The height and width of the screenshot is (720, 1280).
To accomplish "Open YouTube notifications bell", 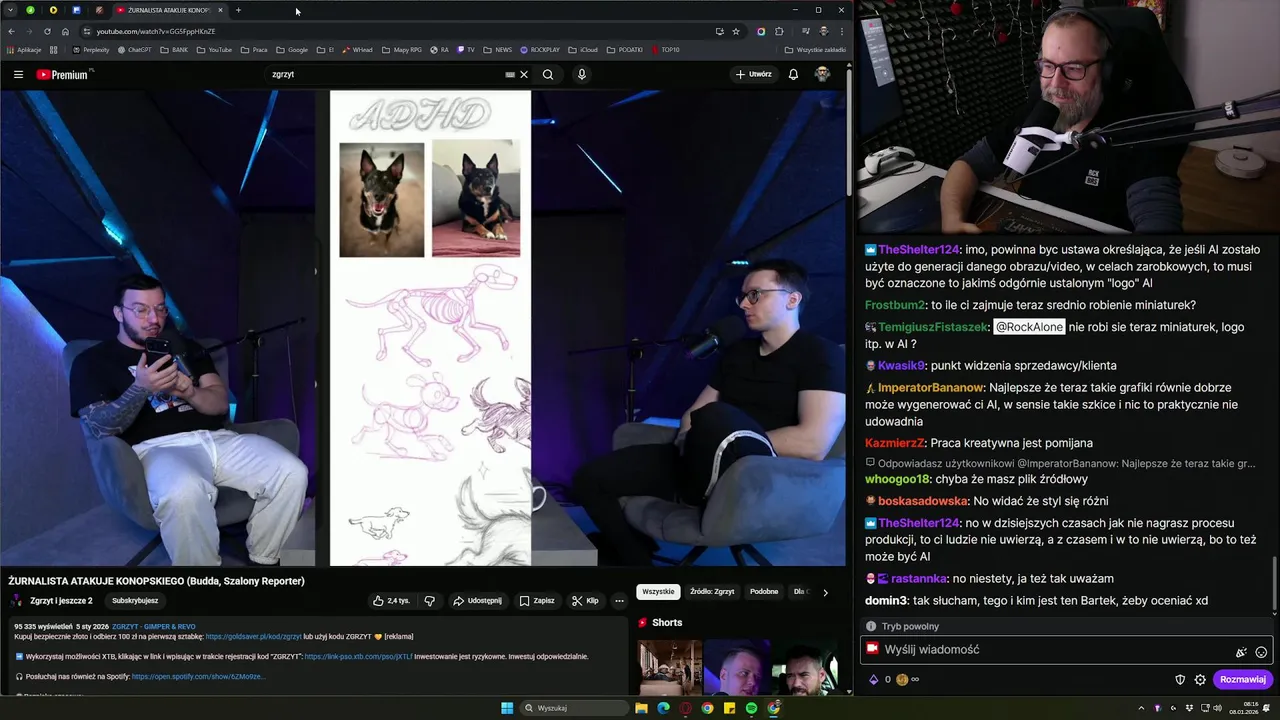I will pos(793,74).
